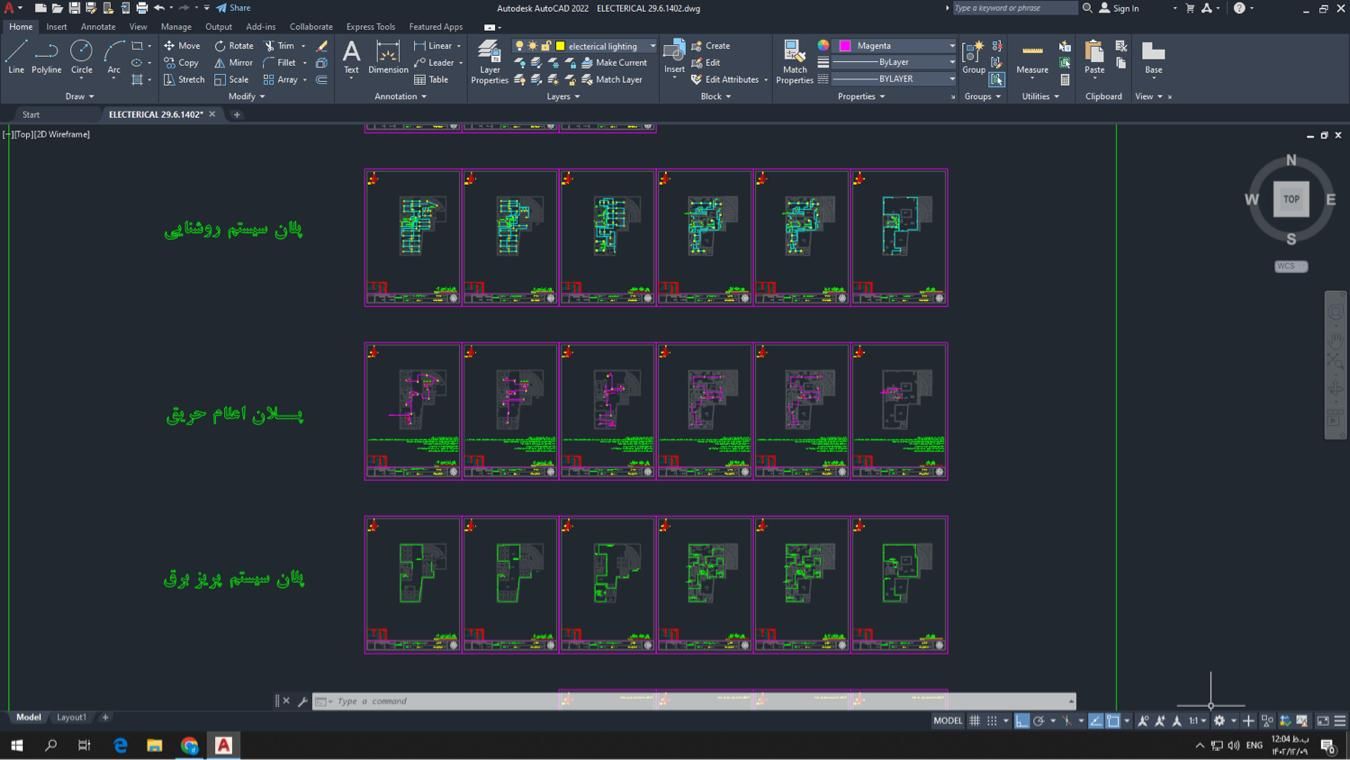Toggle ortho mode in status bar

coord(1022,721)
